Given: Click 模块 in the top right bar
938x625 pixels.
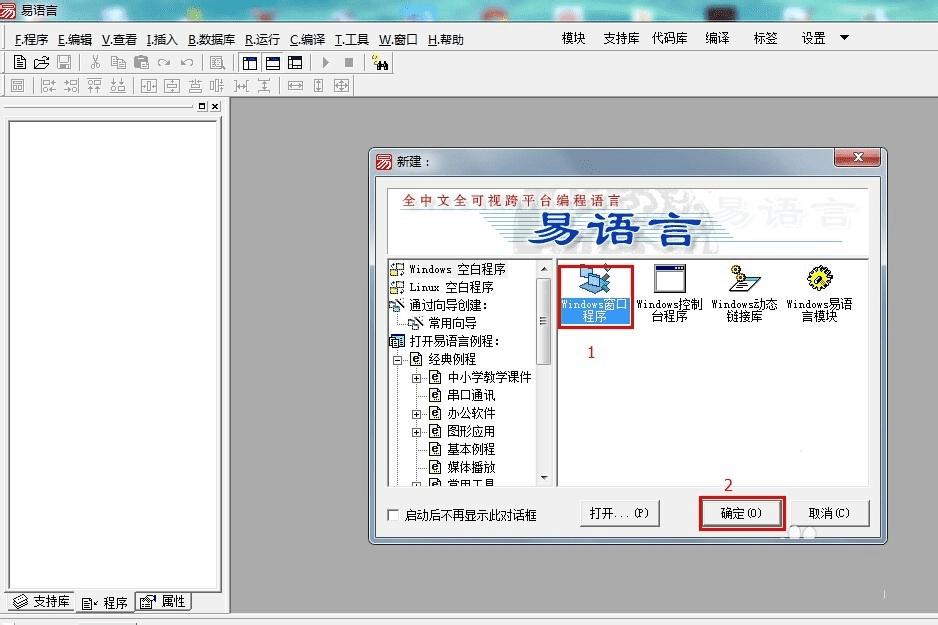Looking at the screenshot, I should point(574,38).
